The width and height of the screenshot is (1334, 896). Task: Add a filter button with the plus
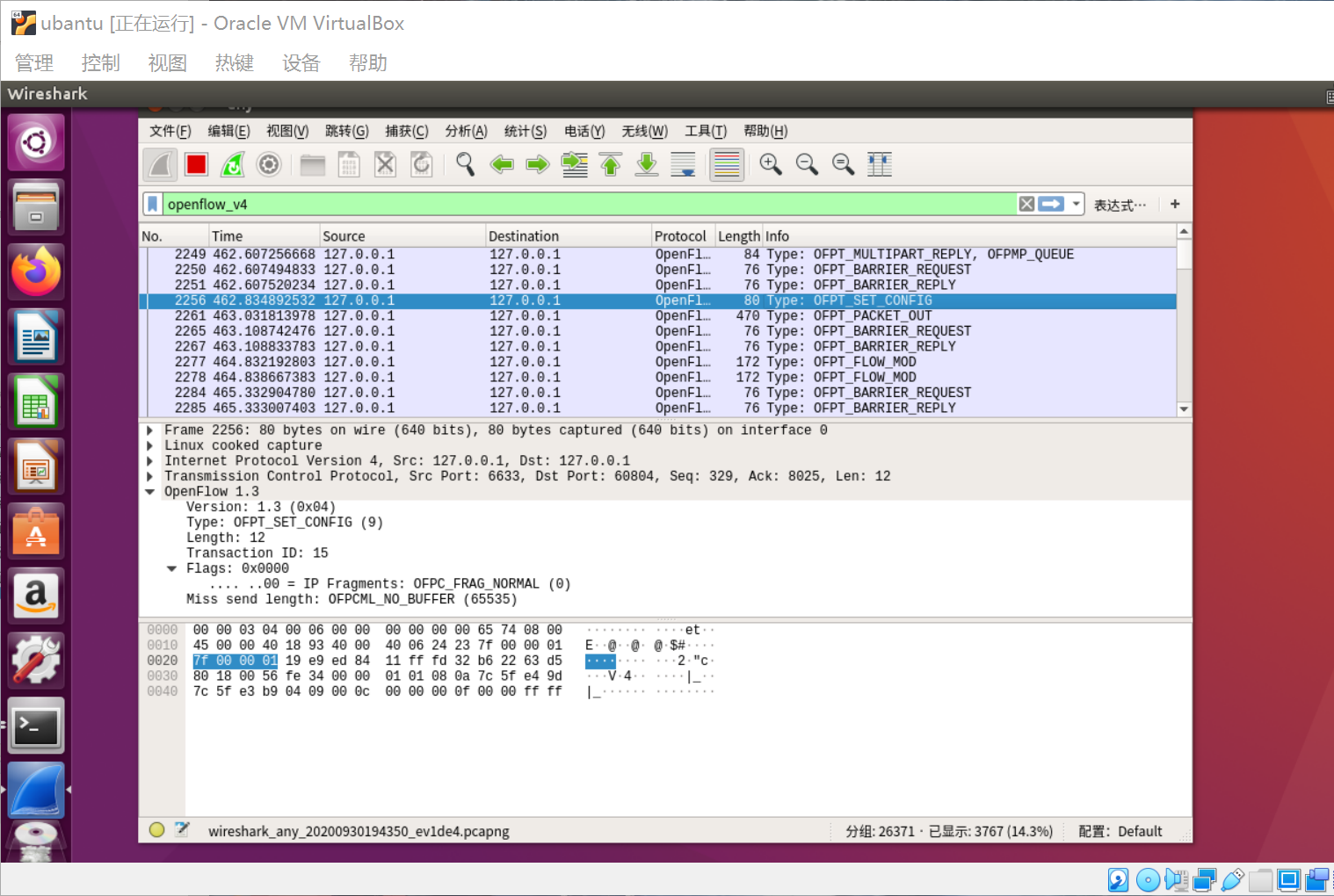(x=1175, y=204)
